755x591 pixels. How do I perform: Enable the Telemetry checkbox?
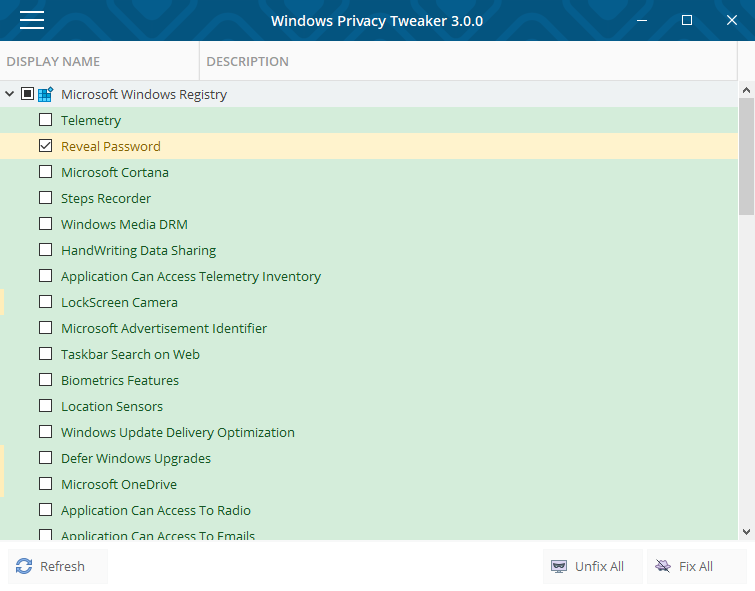tap(45, 120)
